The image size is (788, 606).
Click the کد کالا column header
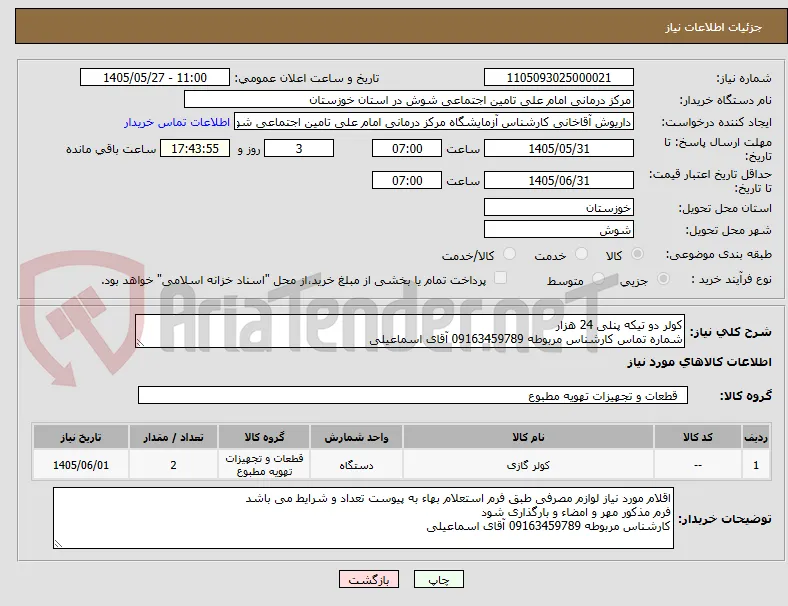tap(698, 437)
